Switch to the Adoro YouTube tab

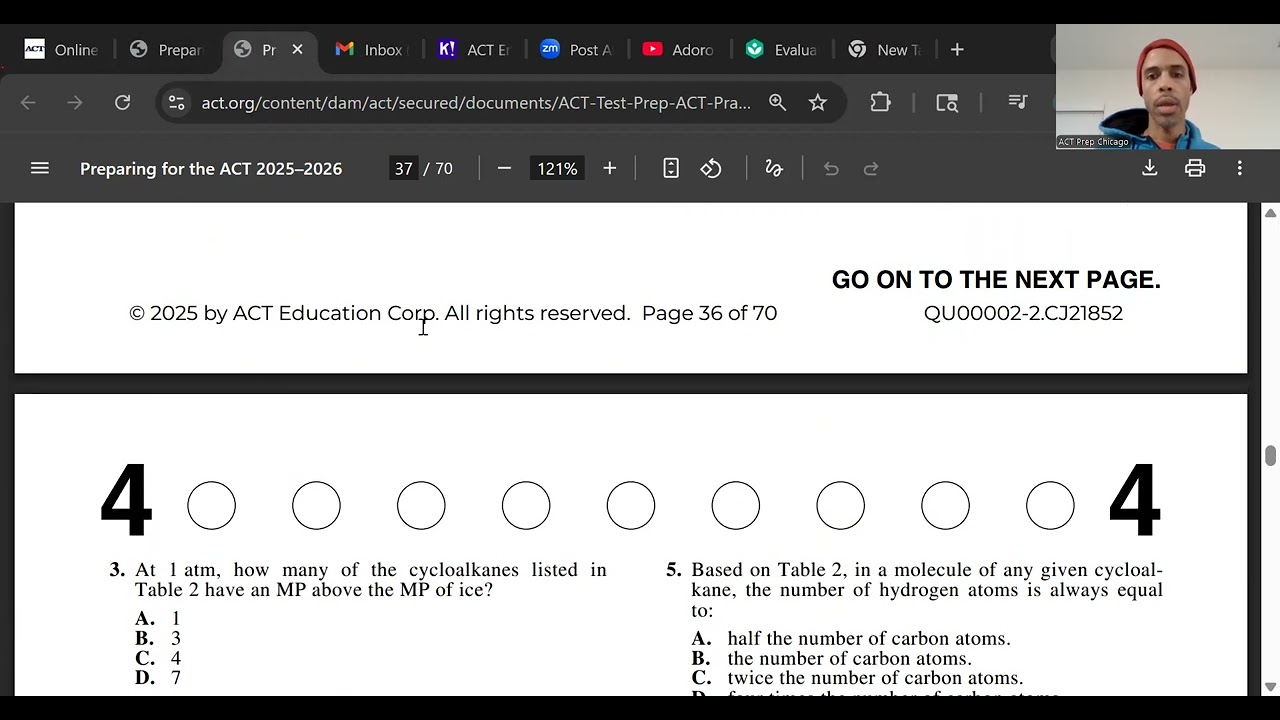click(x=679, y=50)
